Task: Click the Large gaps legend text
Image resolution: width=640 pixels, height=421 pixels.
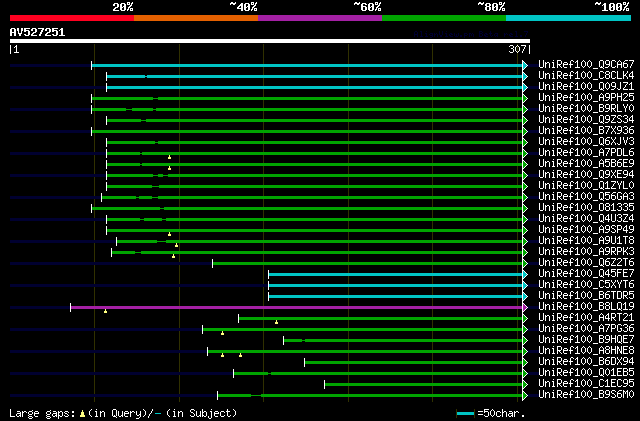Action: pos(123,413)
